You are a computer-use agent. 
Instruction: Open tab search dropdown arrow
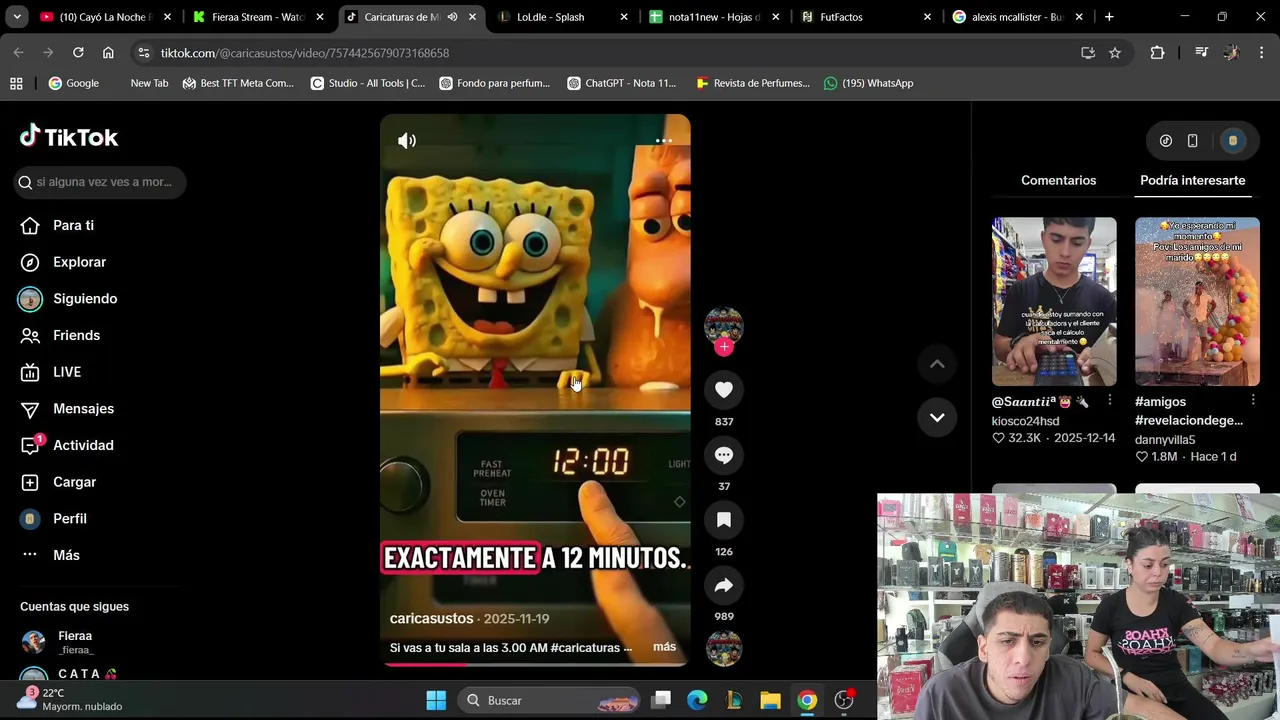19,17
